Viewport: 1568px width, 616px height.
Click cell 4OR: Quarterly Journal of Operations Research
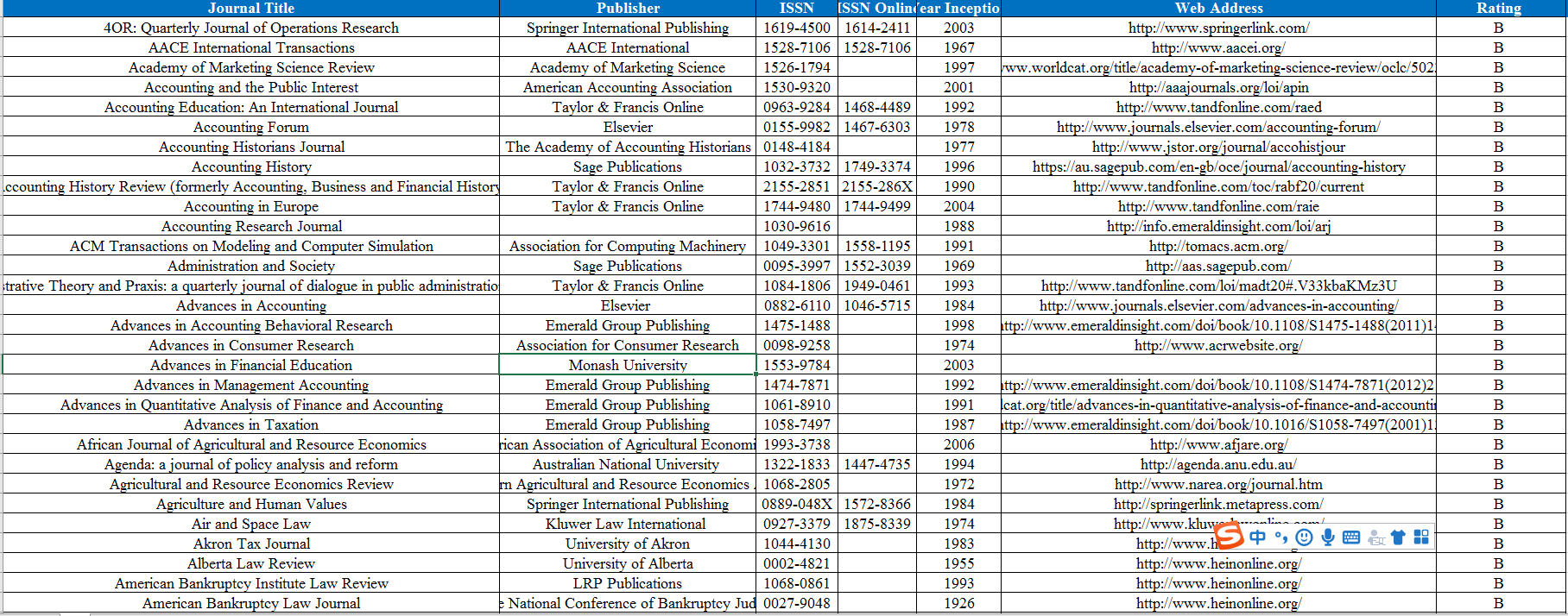coord(251,28)
